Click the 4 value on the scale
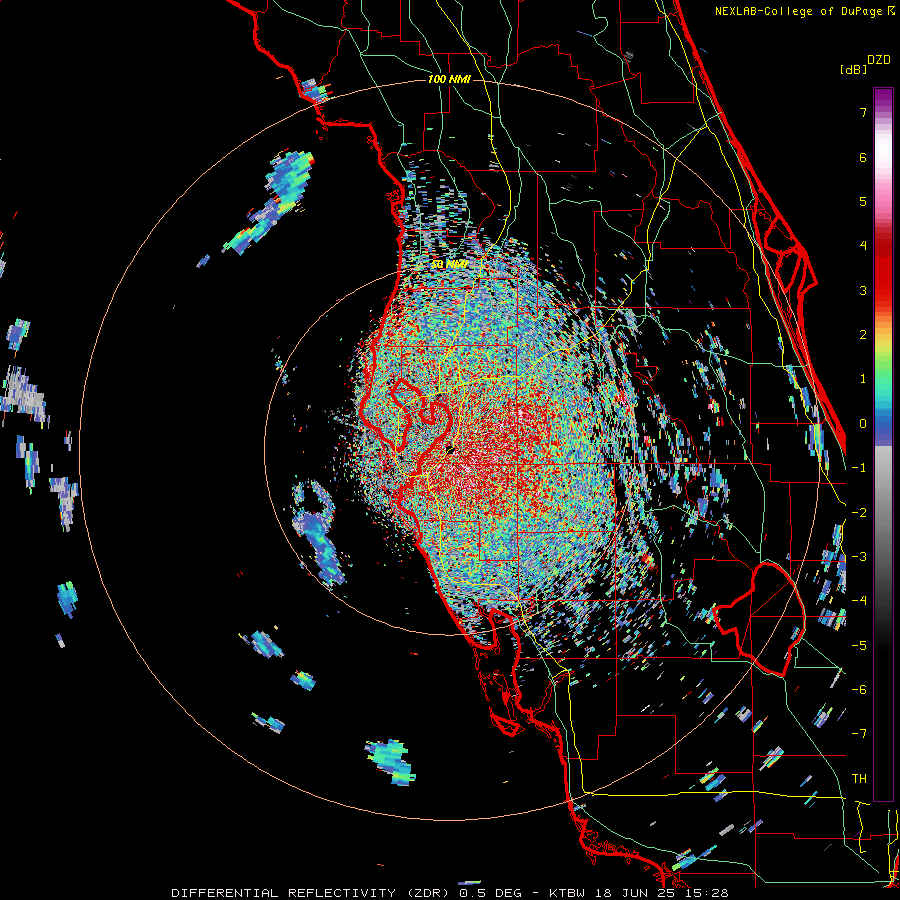Image resolution: width=900 pixels, height=900 pixels. 863,246
